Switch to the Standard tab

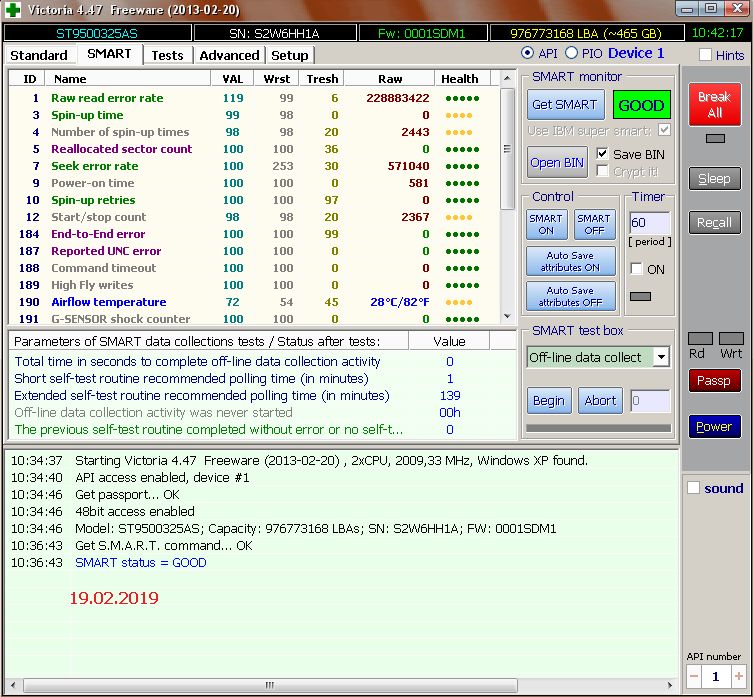(x=39, y=55)
